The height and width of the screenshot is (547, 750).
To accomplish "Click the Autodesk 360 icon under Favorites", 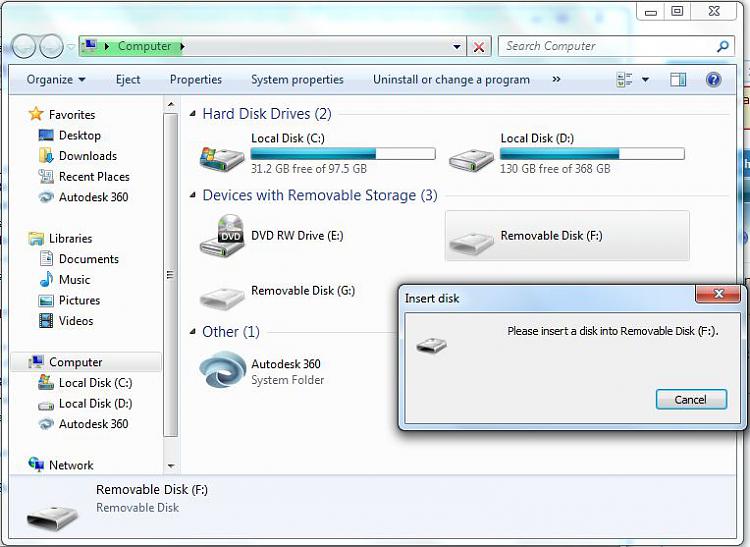I will point(46,197).
